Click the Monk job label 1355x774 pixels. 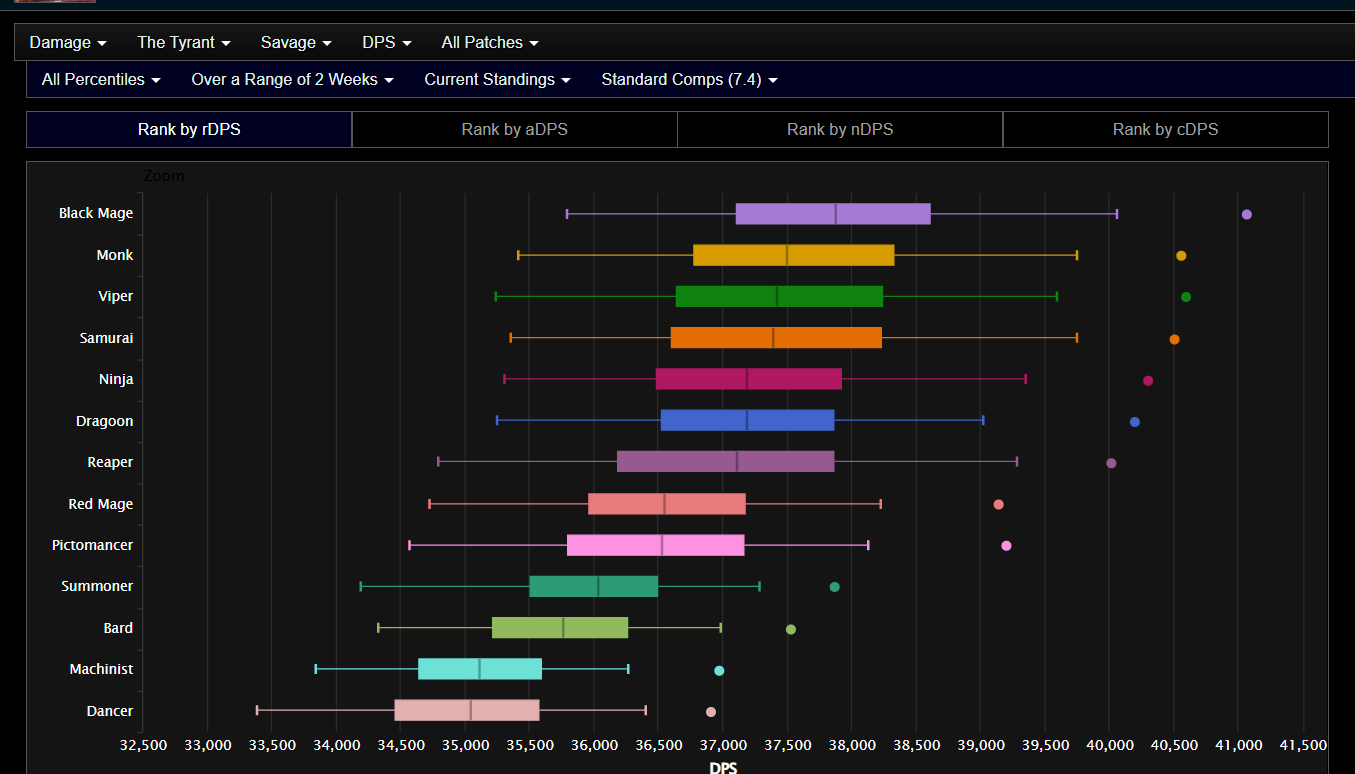[115, 255]
